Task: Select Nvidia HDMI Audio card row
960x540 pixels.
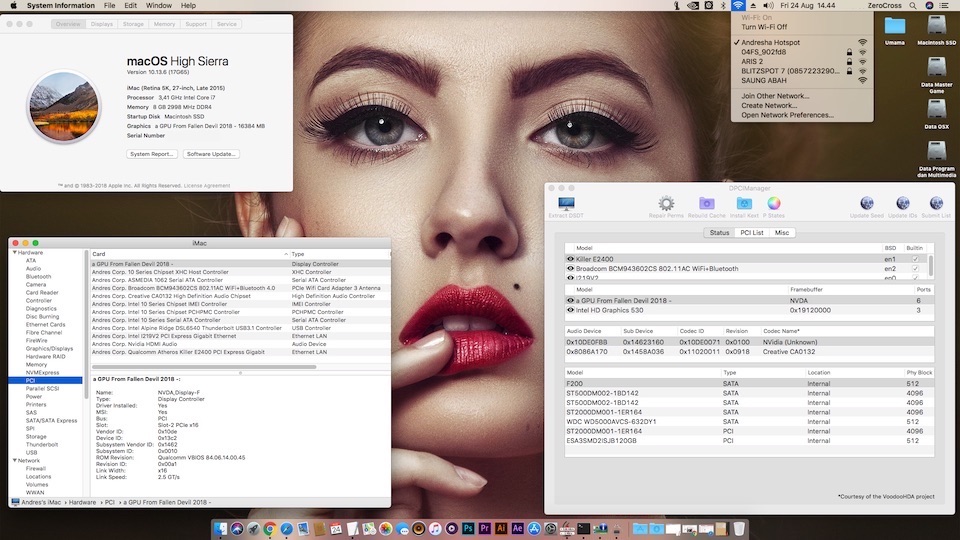Action: coord(241,344)
